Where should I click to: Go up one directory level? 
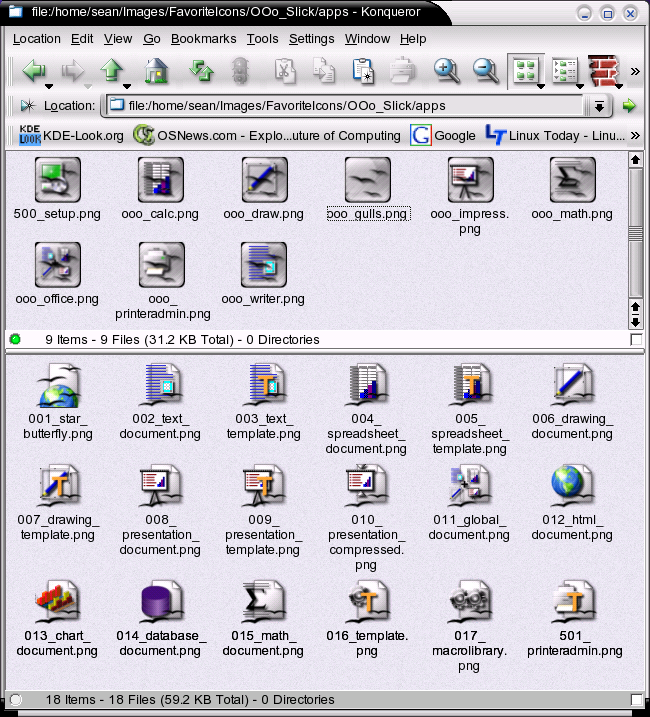(x=112, y=71)
